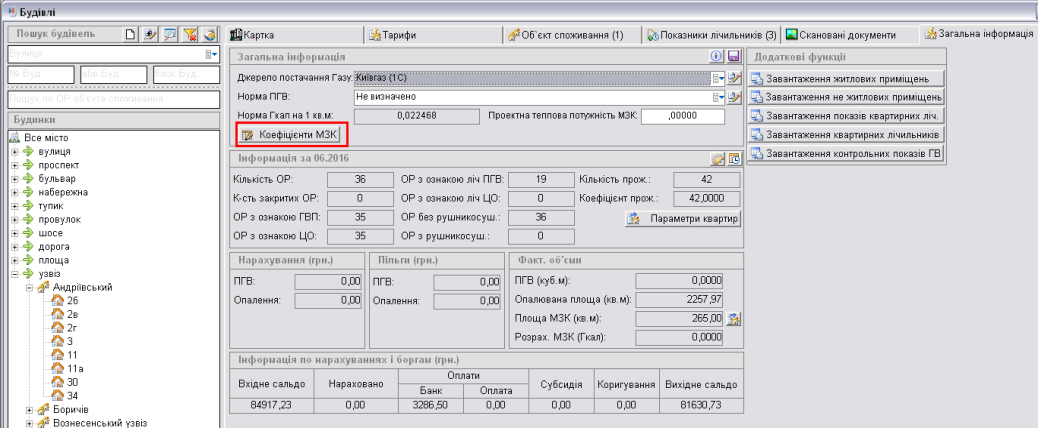Click edit icon next to Джерело постачання Газу
The height and width of the screenshot is (428, 1038).
pos(733,77)
